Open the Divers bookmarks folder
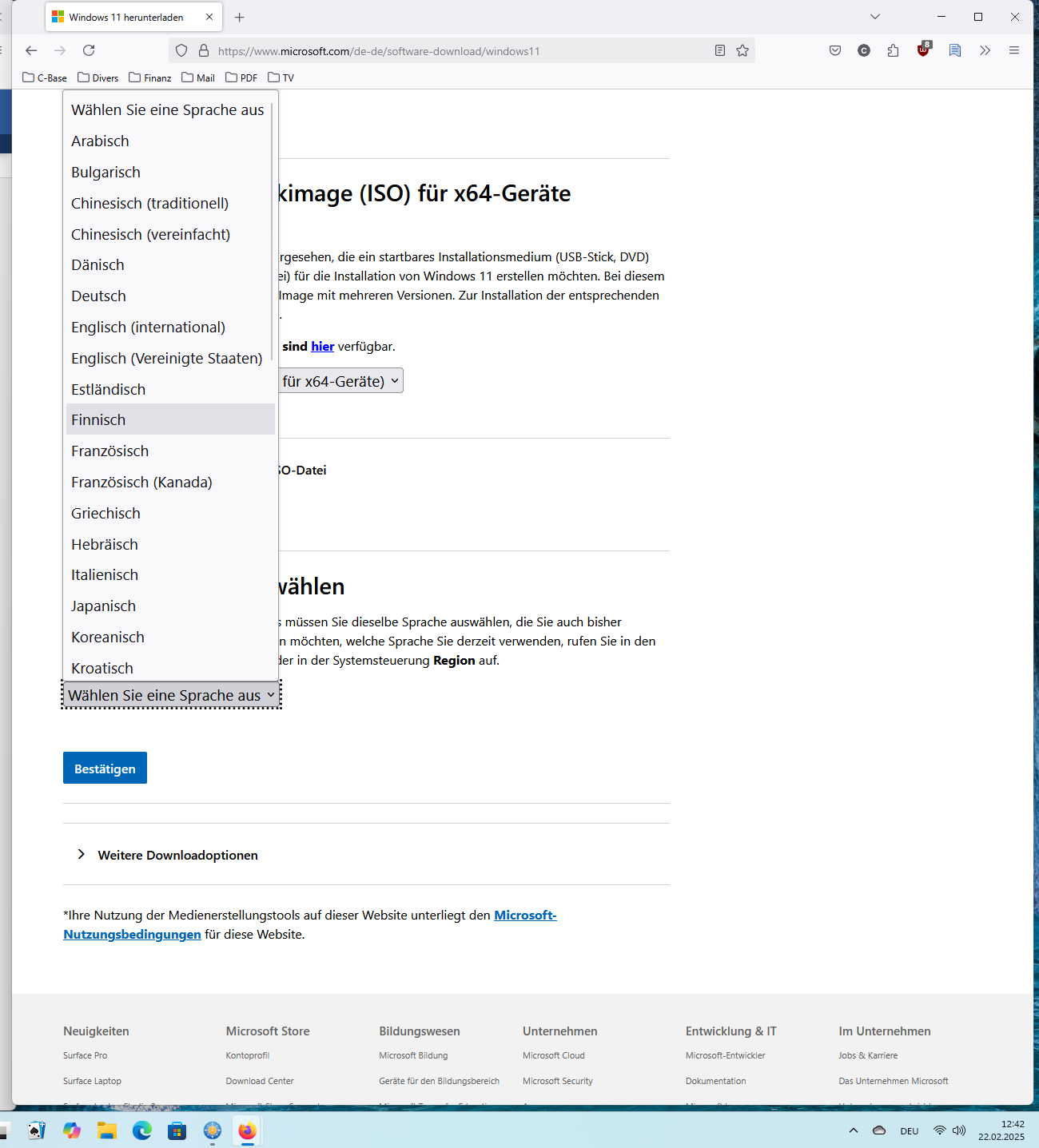 click(98, 77)
